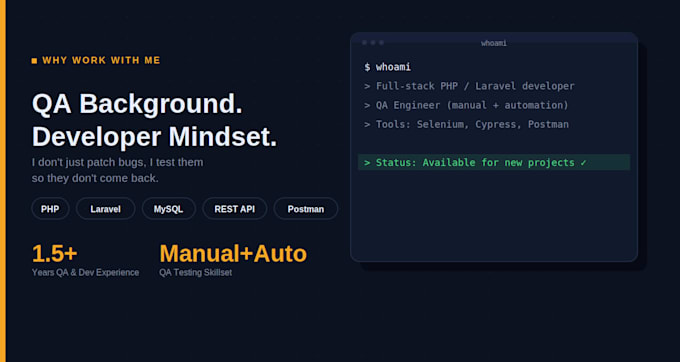Click the orange square bullet before WHY
The image size is (680, 362).
point(34,61)
